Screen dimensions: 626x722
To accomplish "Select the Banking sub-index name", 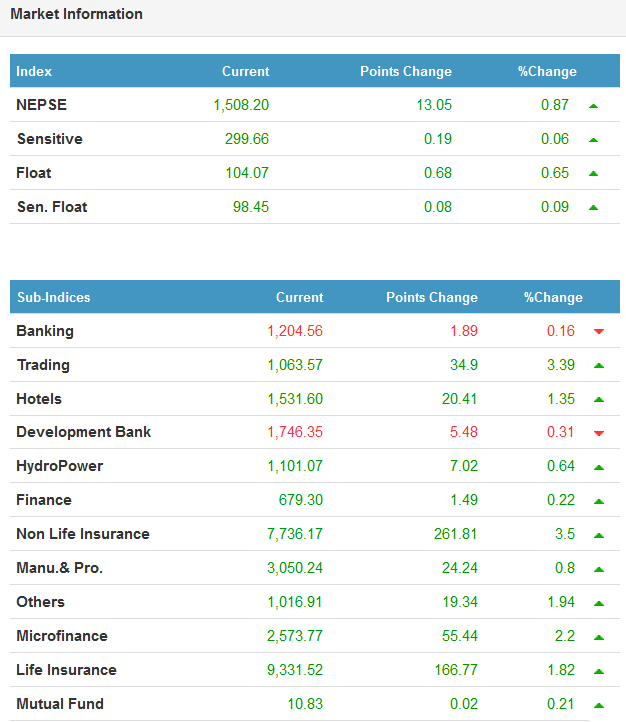I will 45,331.
